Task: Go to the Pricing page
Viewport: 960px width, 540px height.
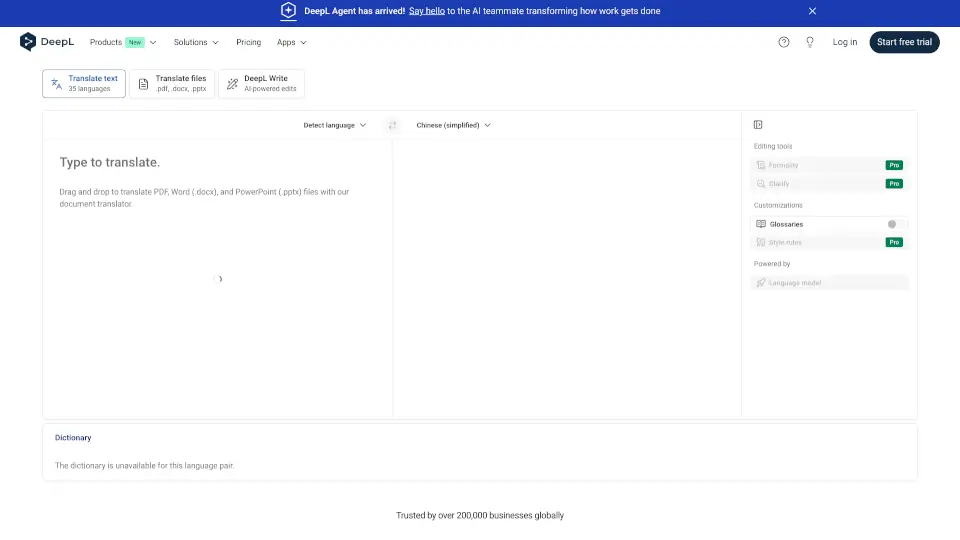Action: [249, 42]
